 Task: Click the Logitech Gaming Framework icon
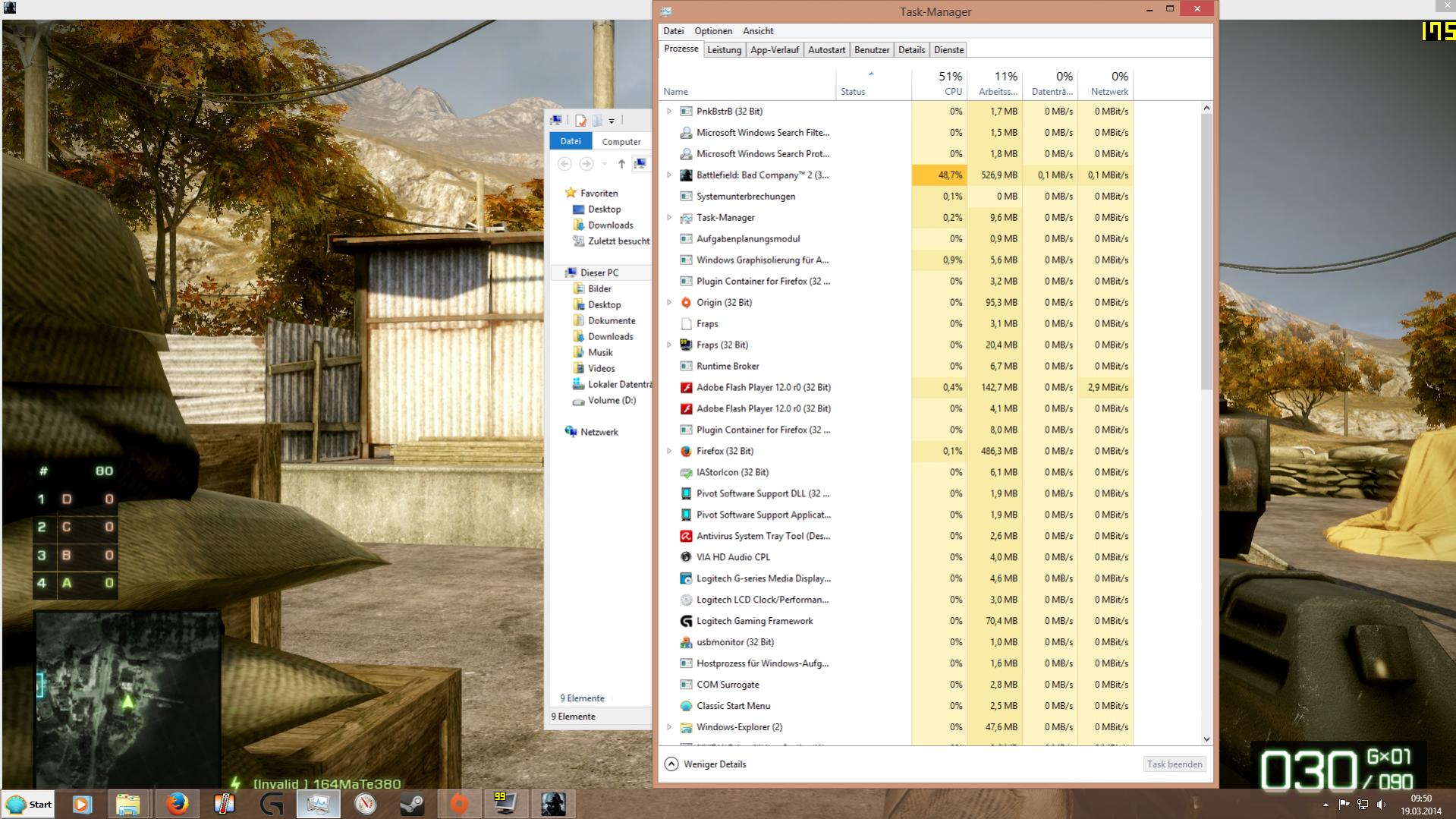[x=686, y=622]
